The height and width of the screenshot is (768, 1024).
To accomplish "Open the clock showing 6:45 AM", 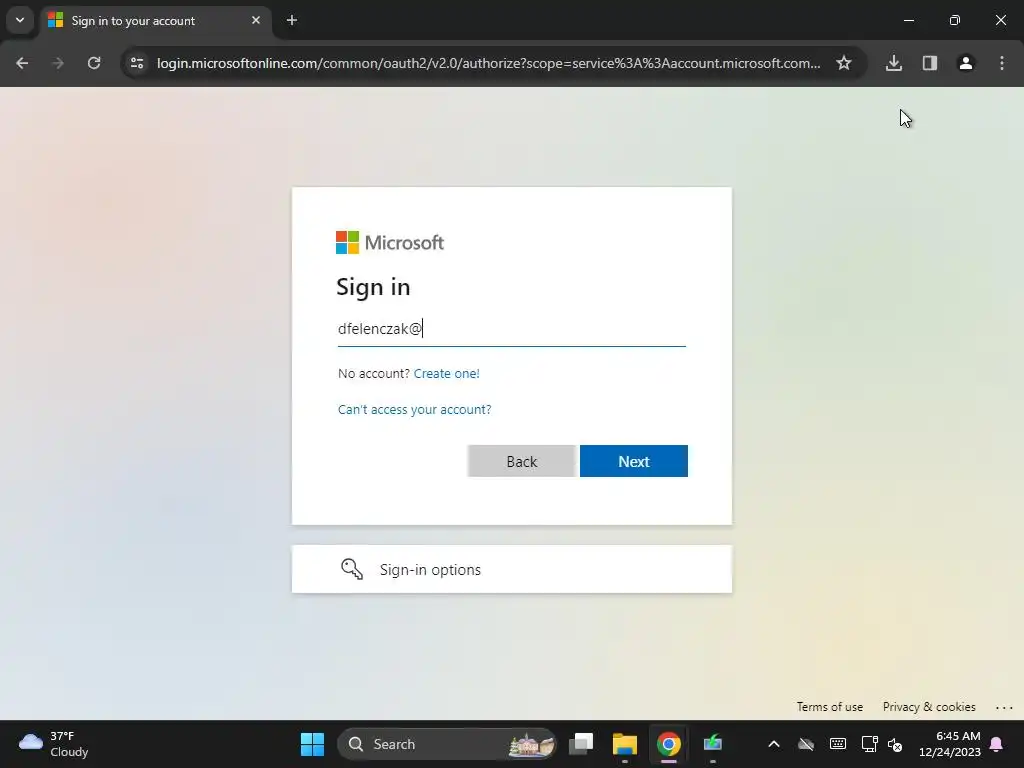I will [950, 744].
